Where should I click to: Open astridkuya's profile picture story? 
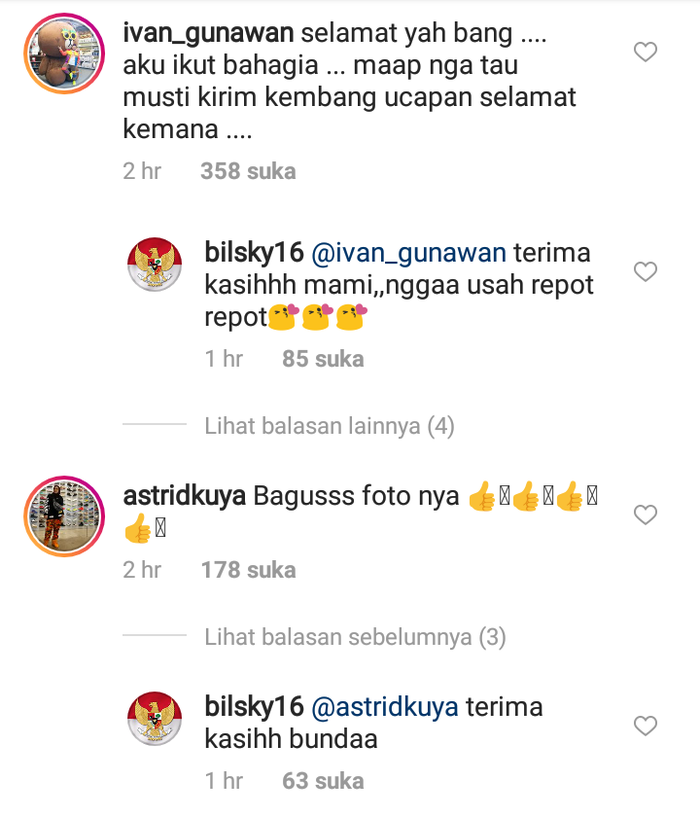click(64, 516)
